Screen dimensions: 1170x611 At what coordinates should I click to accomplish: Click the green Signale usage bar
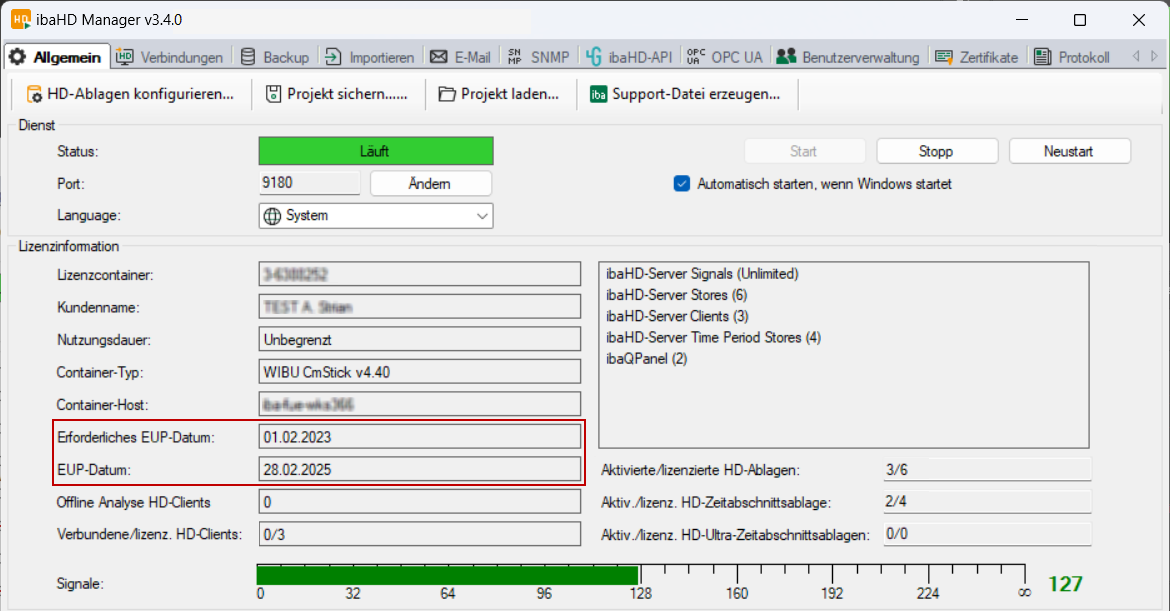click(447, 575)
